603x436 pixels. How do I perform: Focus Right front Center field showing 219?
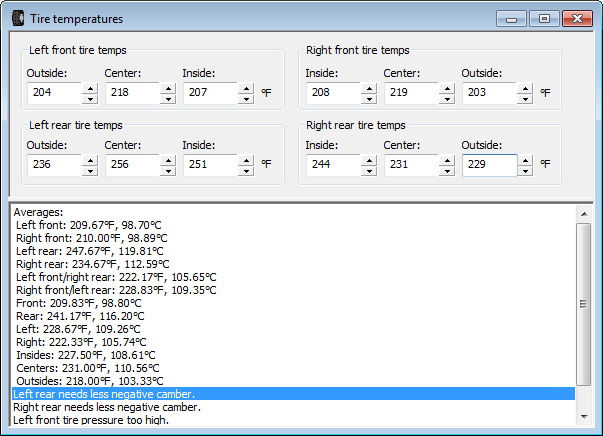(x=412, y=93)
